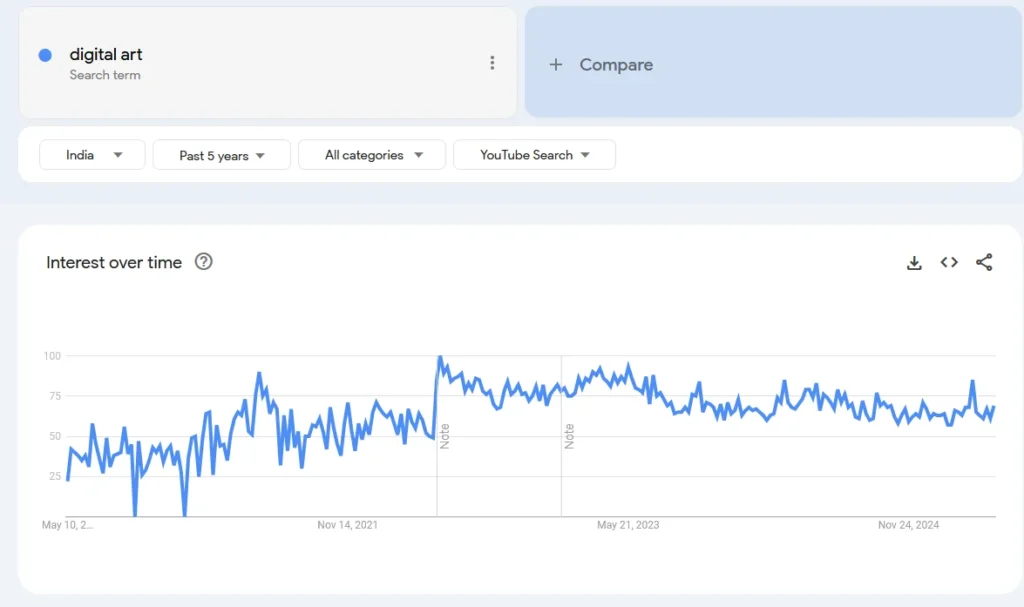Share the Interest over time chart
The height and width of the screenshot is (607, 1024).
pos(984,262)
